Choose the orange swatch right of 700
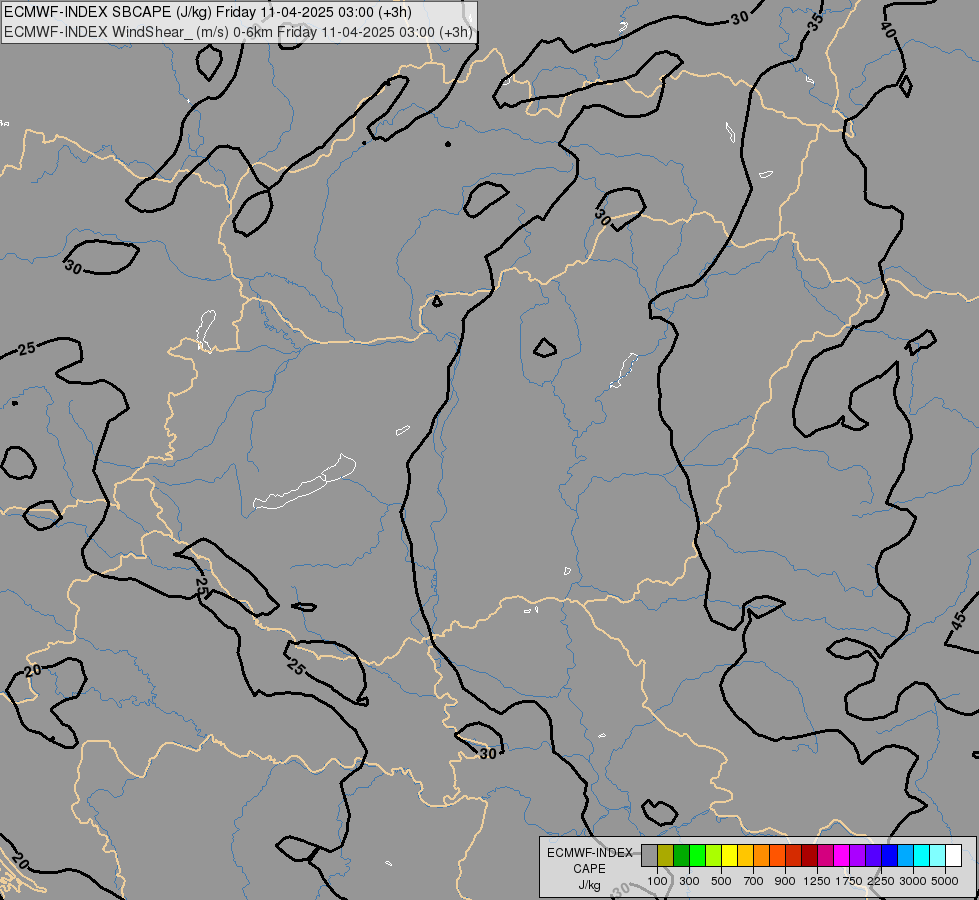This screenshot has height=900, width=979. tap(761, 856)
